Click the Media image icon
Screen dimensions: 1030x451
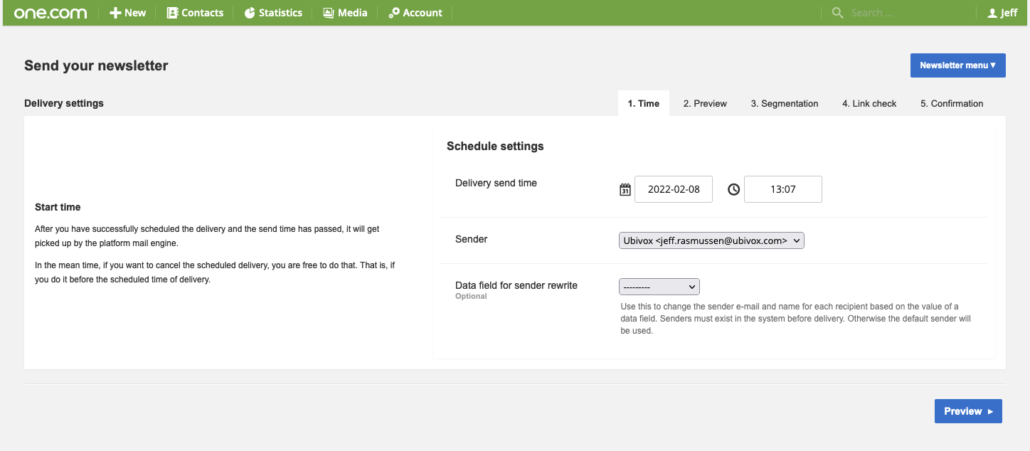[328, 12]
